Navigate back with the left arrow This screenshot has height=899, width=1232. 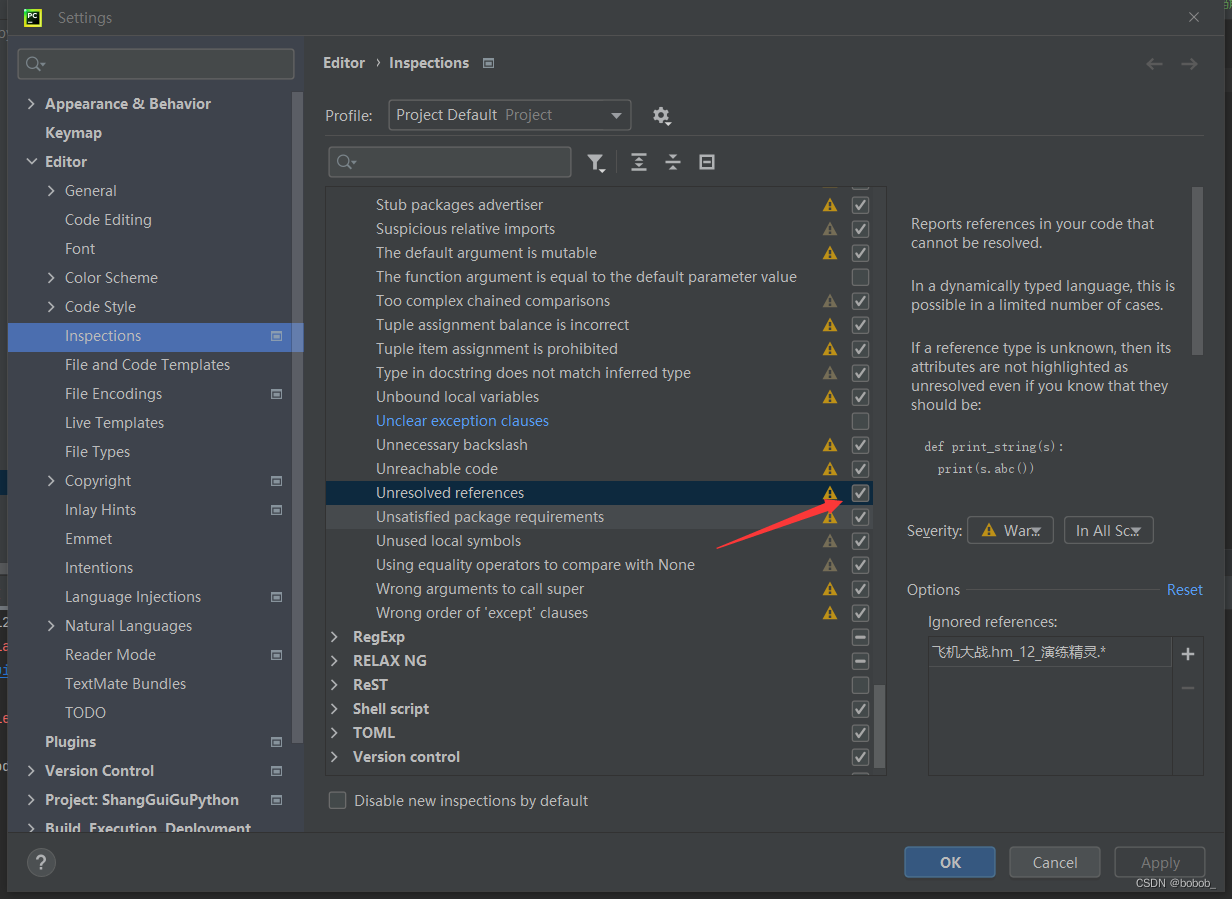coord(1155,64)
